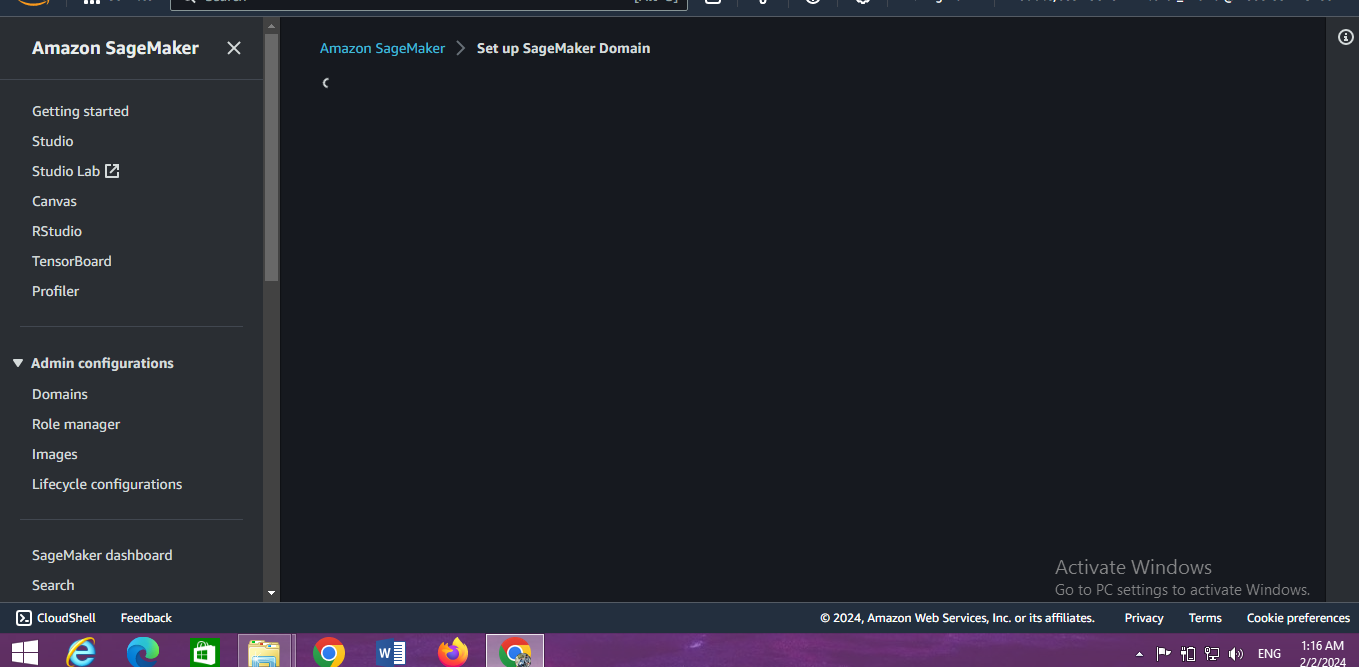Show hidden system tray icons
This screenshot has height=667, width=1359.
pyautogui.click(x=1139, y=654)
